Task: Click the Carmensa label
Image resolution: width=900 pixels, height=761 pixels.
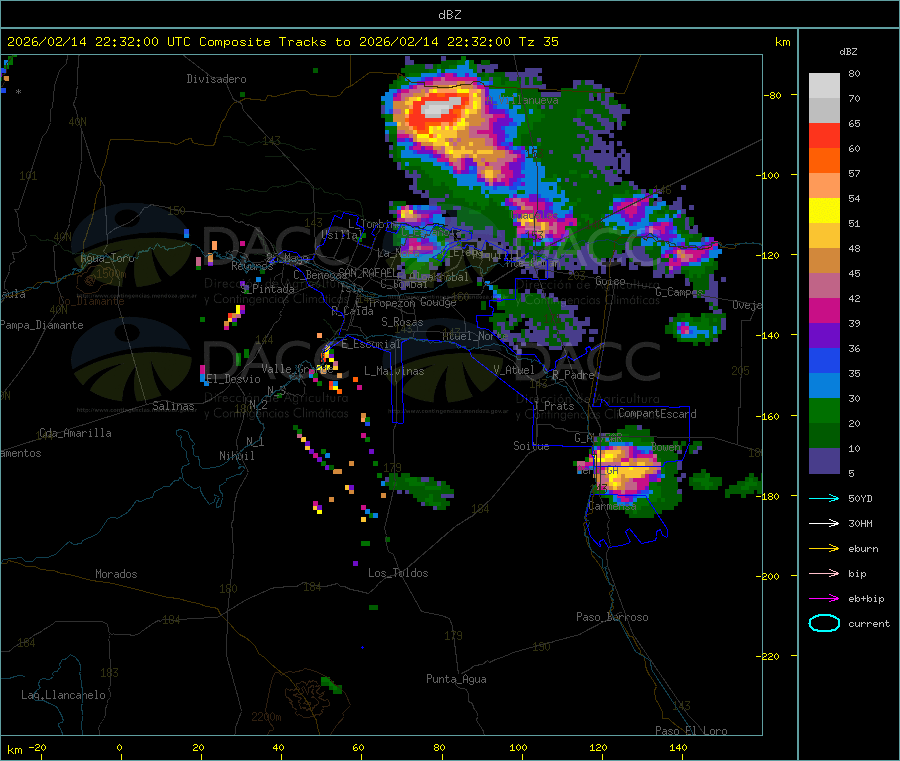Action: click(x=612, y=506)
